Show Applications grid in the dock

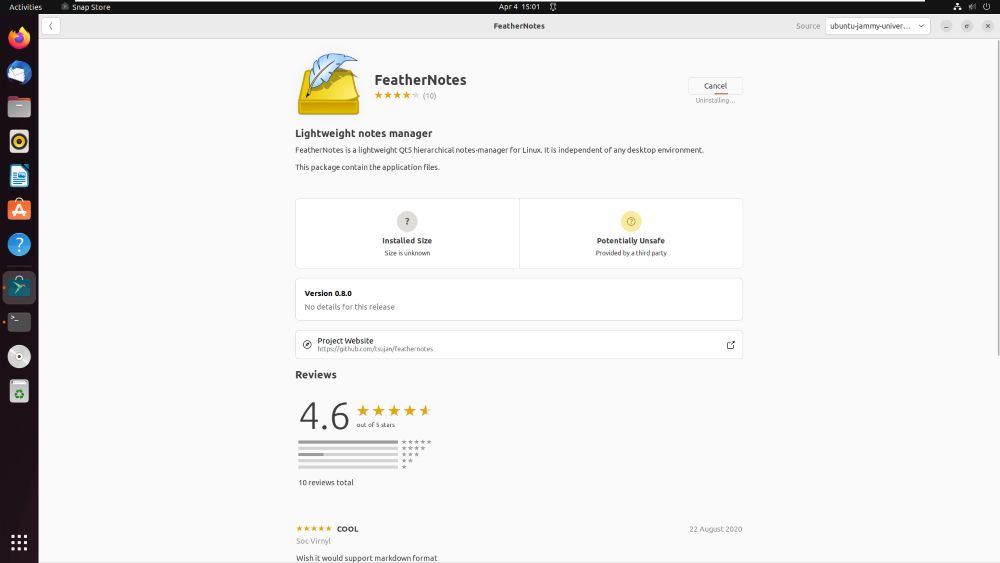pyautogui.click(x=19, y=543)
